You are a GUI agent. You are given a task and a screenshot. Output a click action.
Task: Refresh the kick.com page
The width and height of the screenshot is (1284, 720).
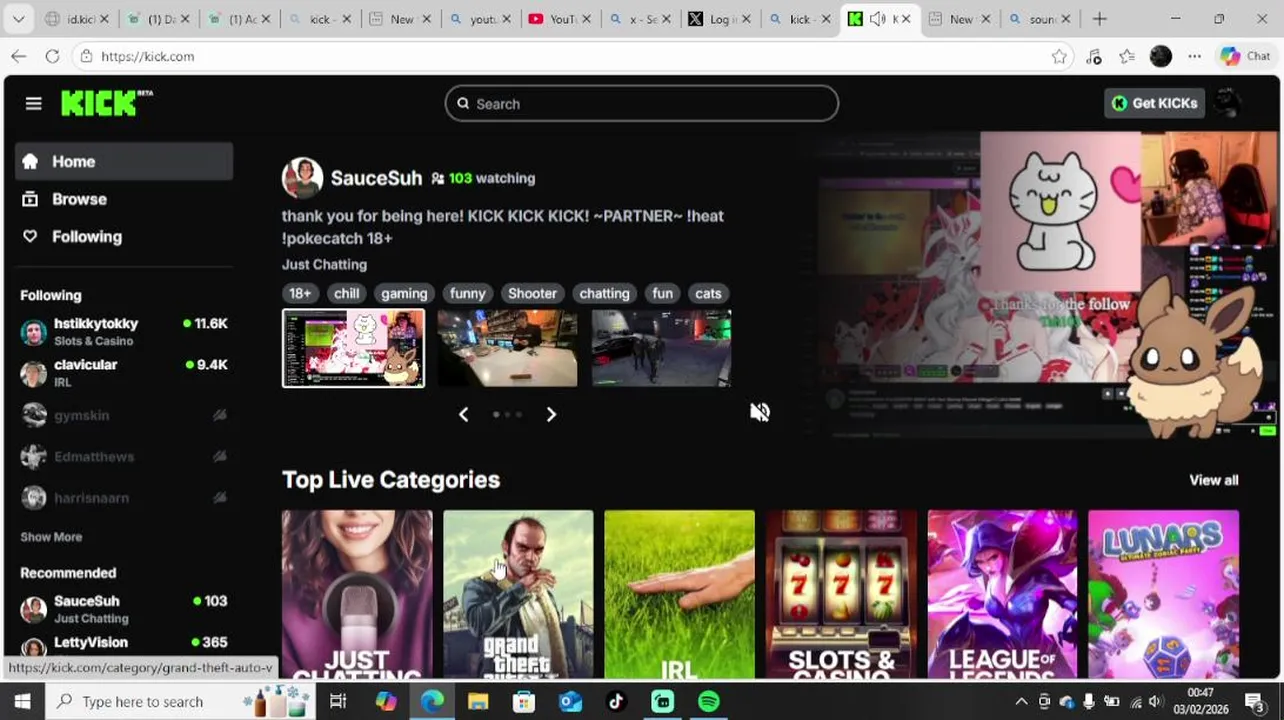tap(52, 56)
